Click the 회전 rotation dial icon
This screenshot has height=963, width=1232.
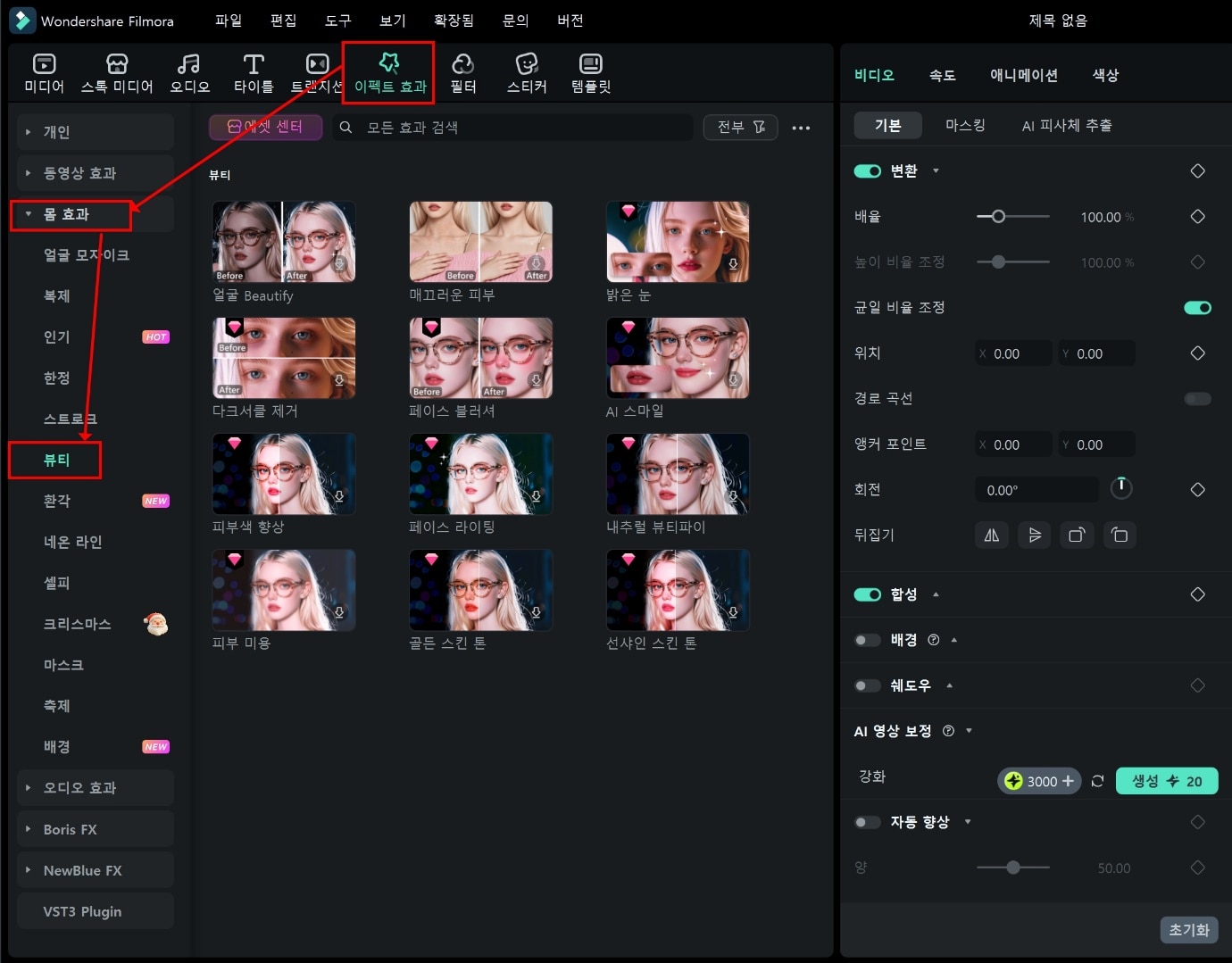(1120, 488)
